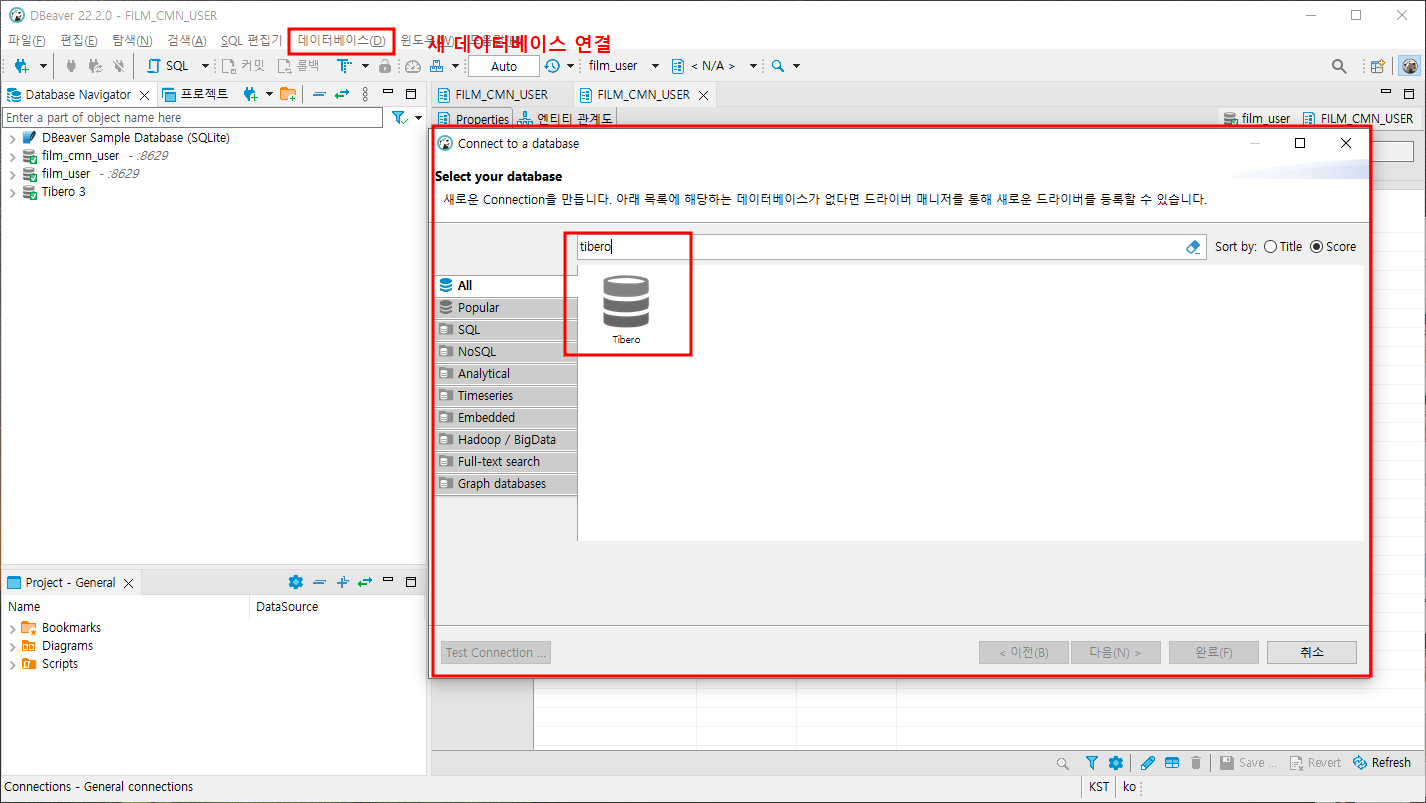The height and width of the screenshot is (803, 1426).
Task: Select the film_user connection in Navigator tree
Action: (66, 174)
